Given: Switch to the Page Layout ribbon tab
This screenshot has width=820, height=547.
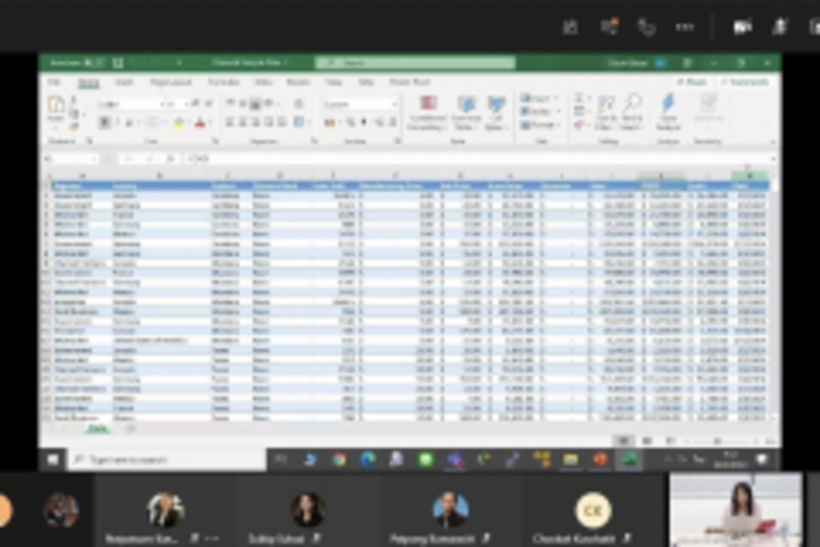Looking at the screenshot, I should coord(170,82).
